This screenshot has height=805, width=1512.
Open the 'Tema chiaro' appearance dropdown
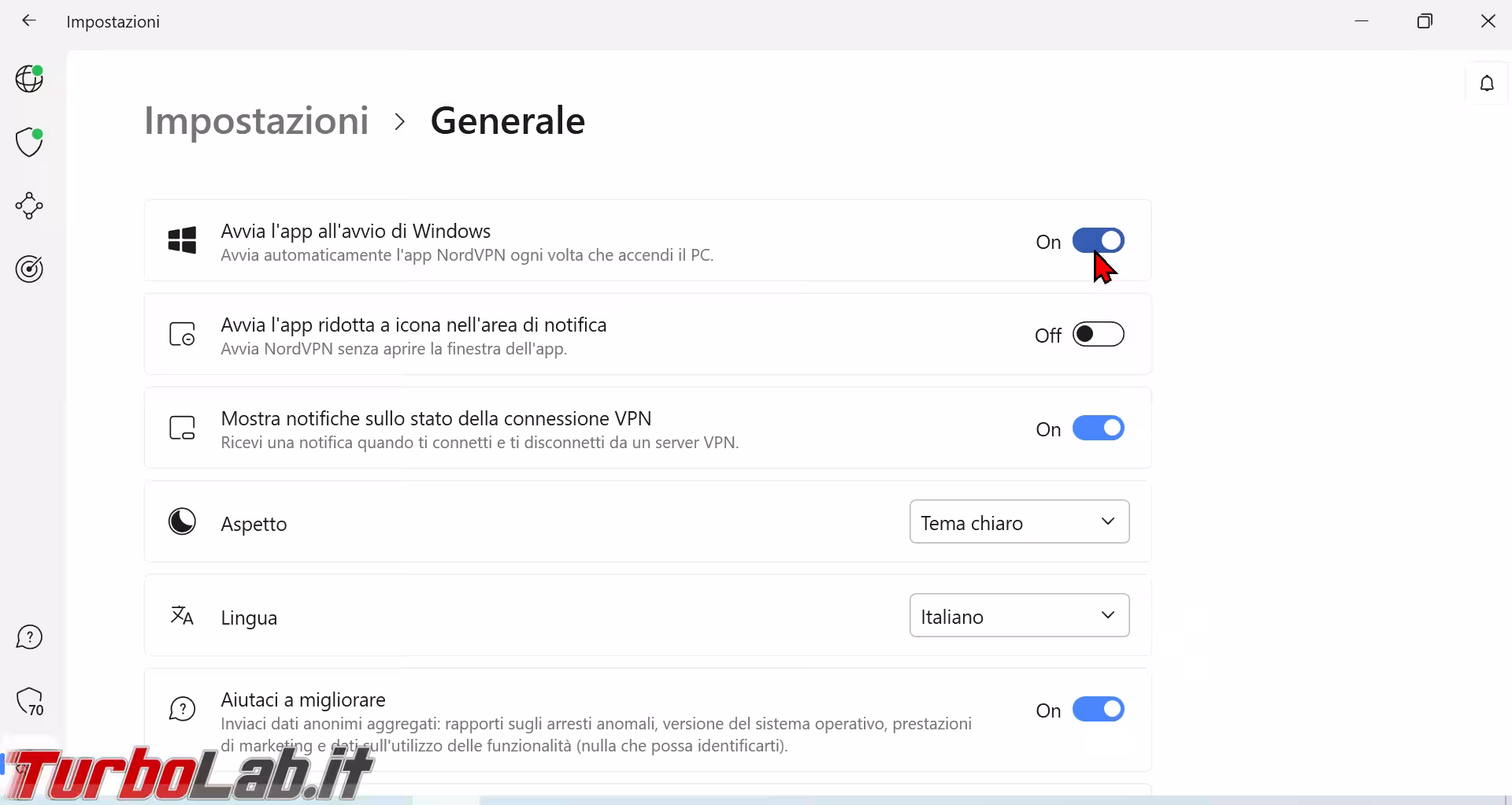1019,522
